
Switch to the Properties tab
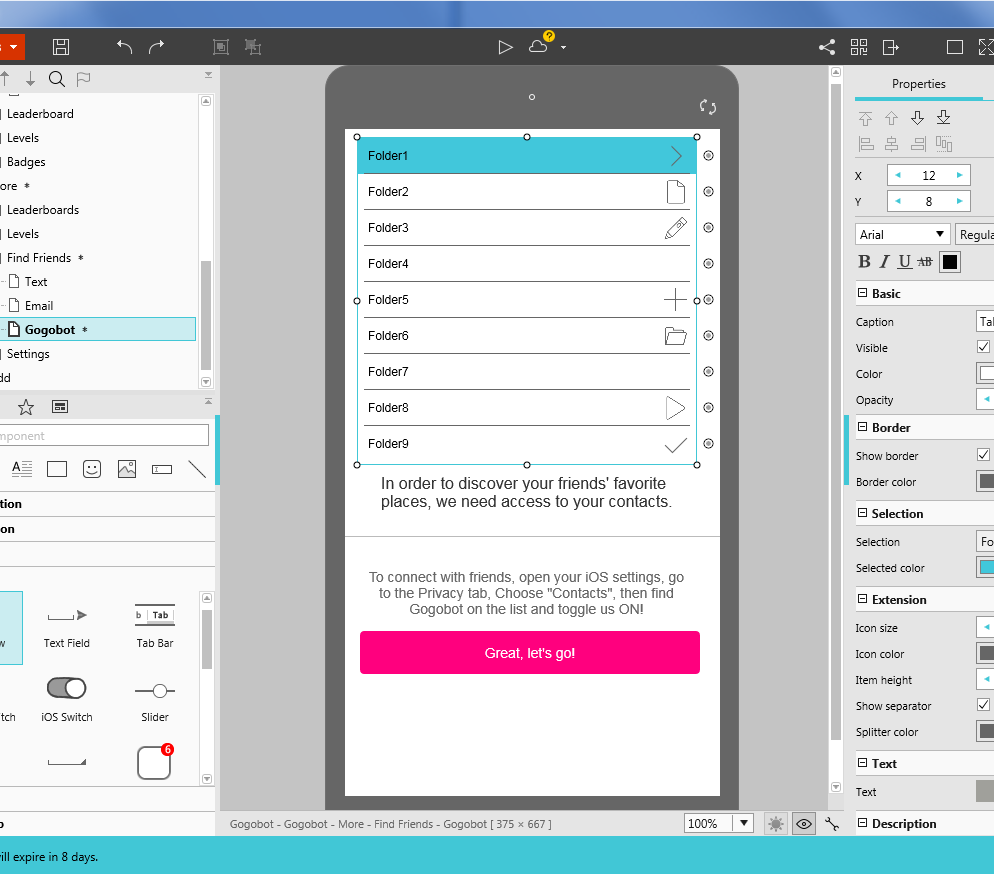click(x=919, y=84)
